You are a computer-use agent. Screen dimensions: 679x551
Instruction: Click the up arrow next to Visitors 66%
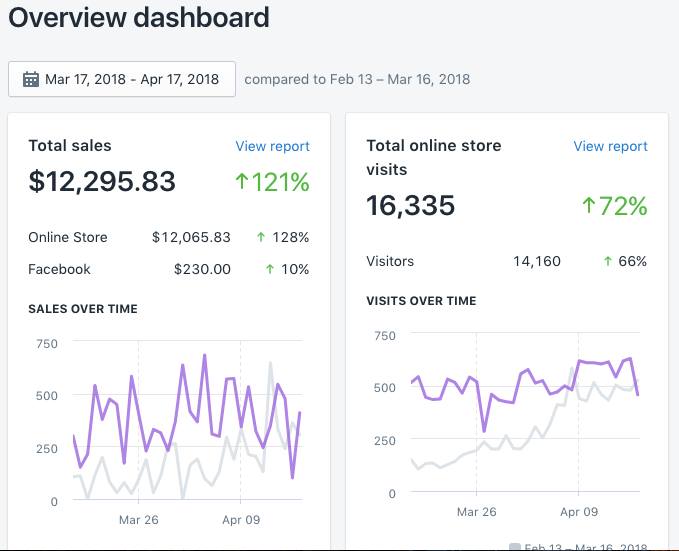coord(607,261)
